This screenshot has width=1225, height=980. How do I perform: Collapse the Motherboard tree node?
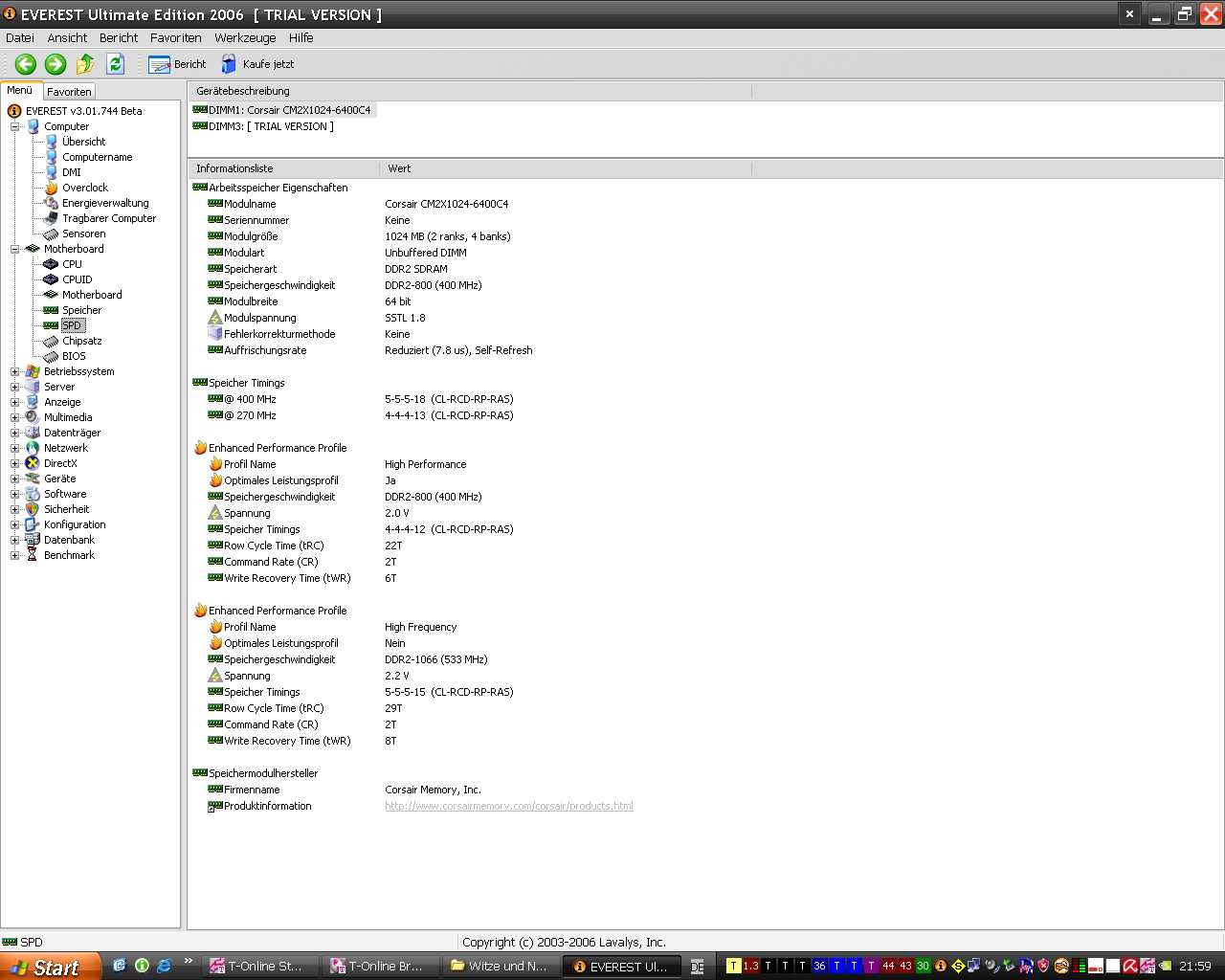coord(15,249)
